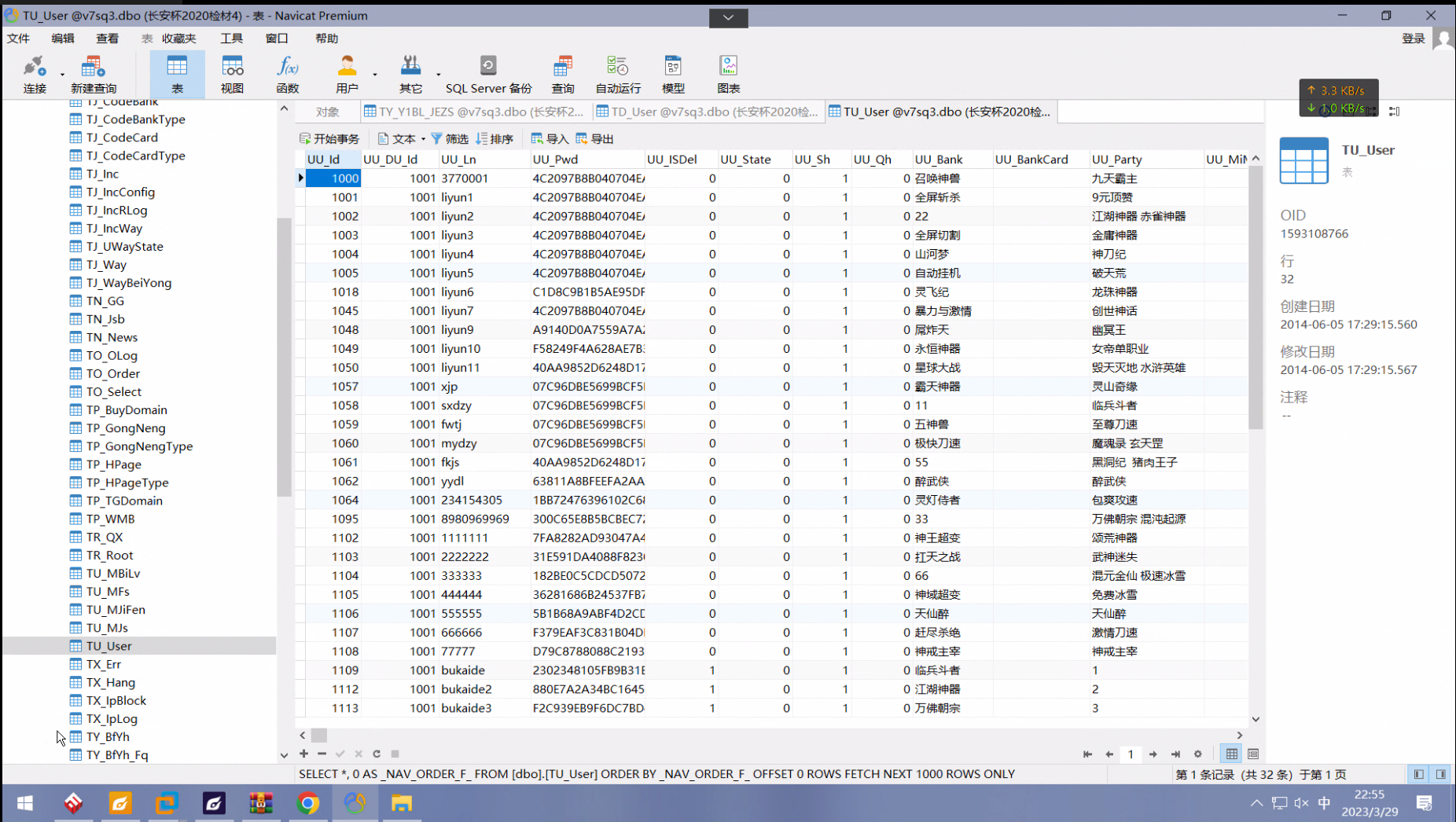The image size is (1456, 822).
Task: Open the 查询 queries section
Action: [x=563, y=75]
